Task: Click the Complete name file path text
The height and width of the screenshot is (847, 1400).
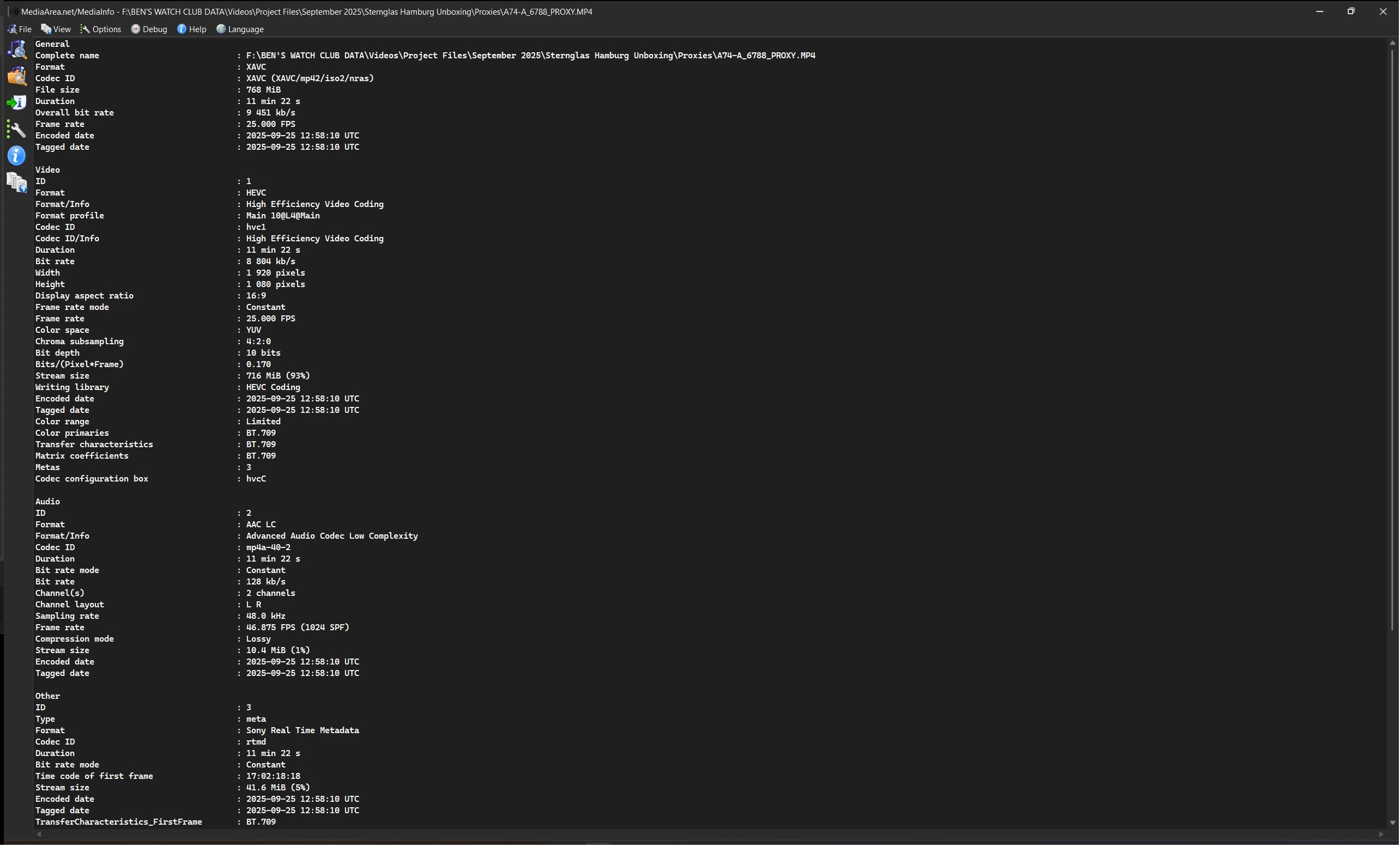Action: click(x=531, y=56)
